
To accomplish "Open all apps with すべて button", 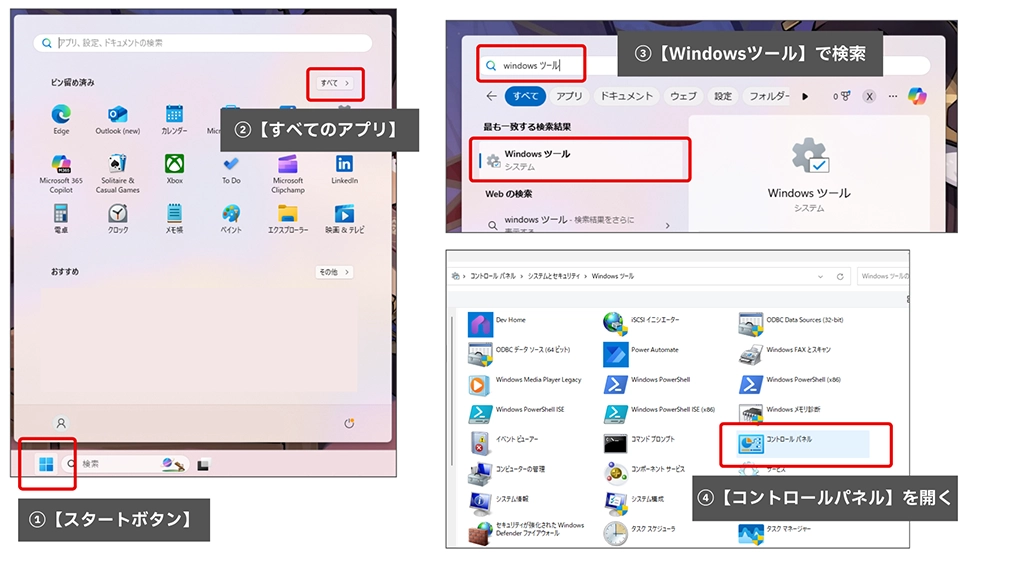I will [335, 83].
